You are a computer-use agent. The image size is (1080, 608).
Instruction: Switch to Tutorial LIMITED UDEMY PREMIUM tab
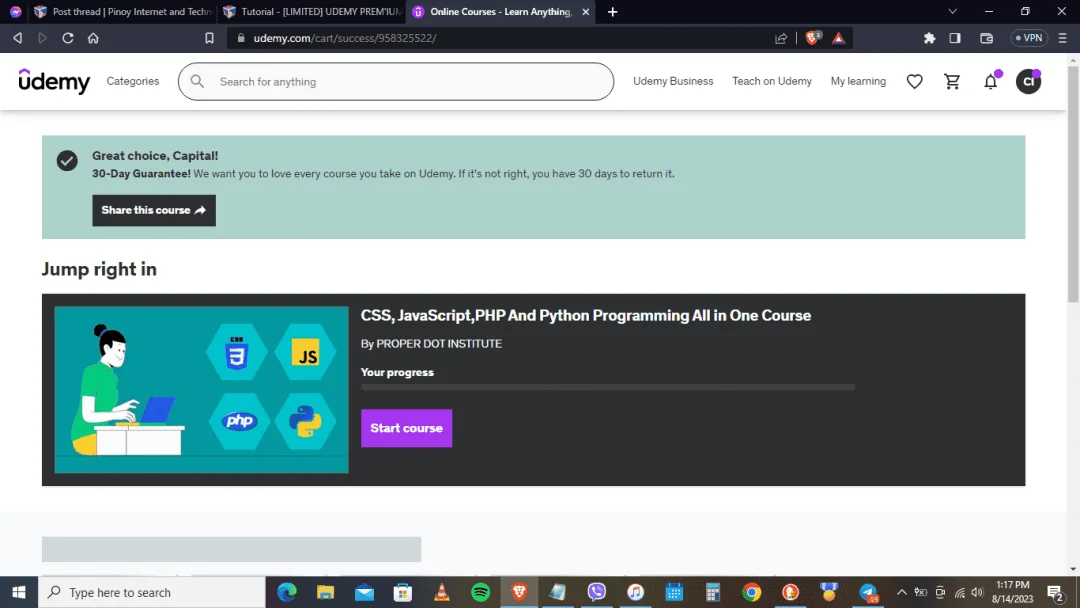[312, 12]
